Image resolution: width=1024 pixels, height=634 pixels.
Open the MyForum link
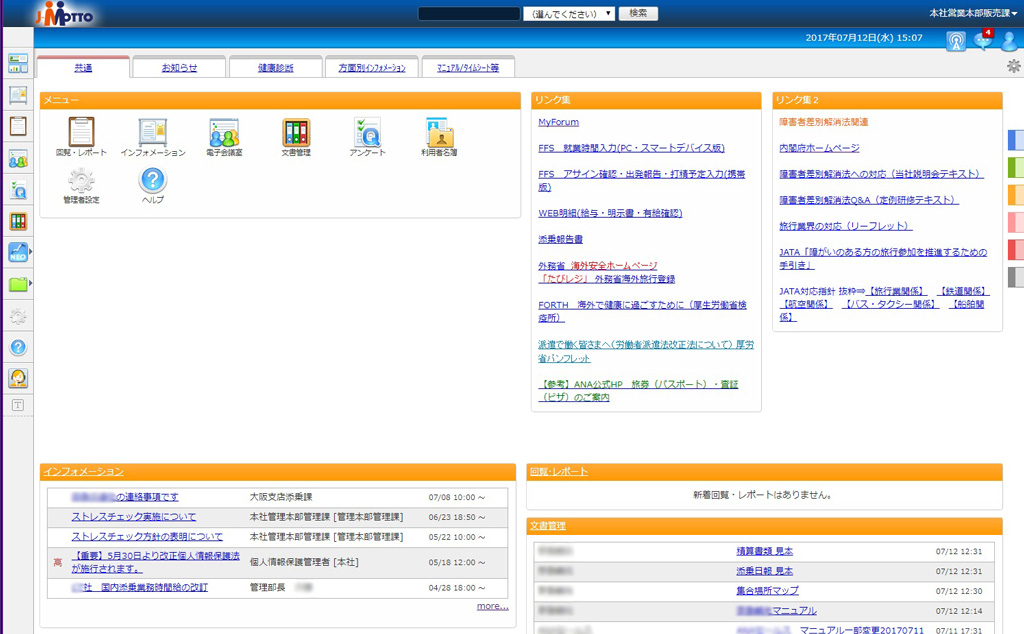click(x=558, y=122)
